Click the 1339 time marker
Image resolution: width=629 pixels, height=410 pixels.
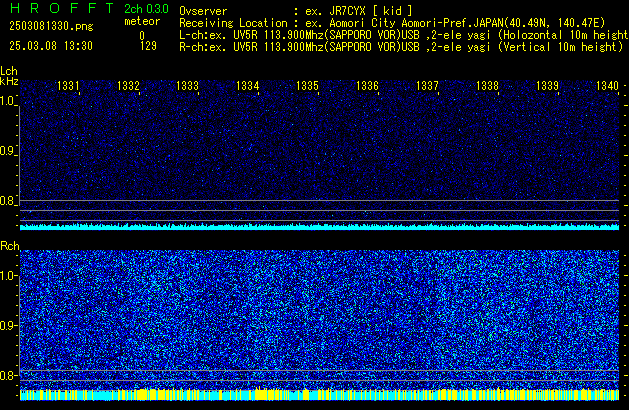point(548,86)
